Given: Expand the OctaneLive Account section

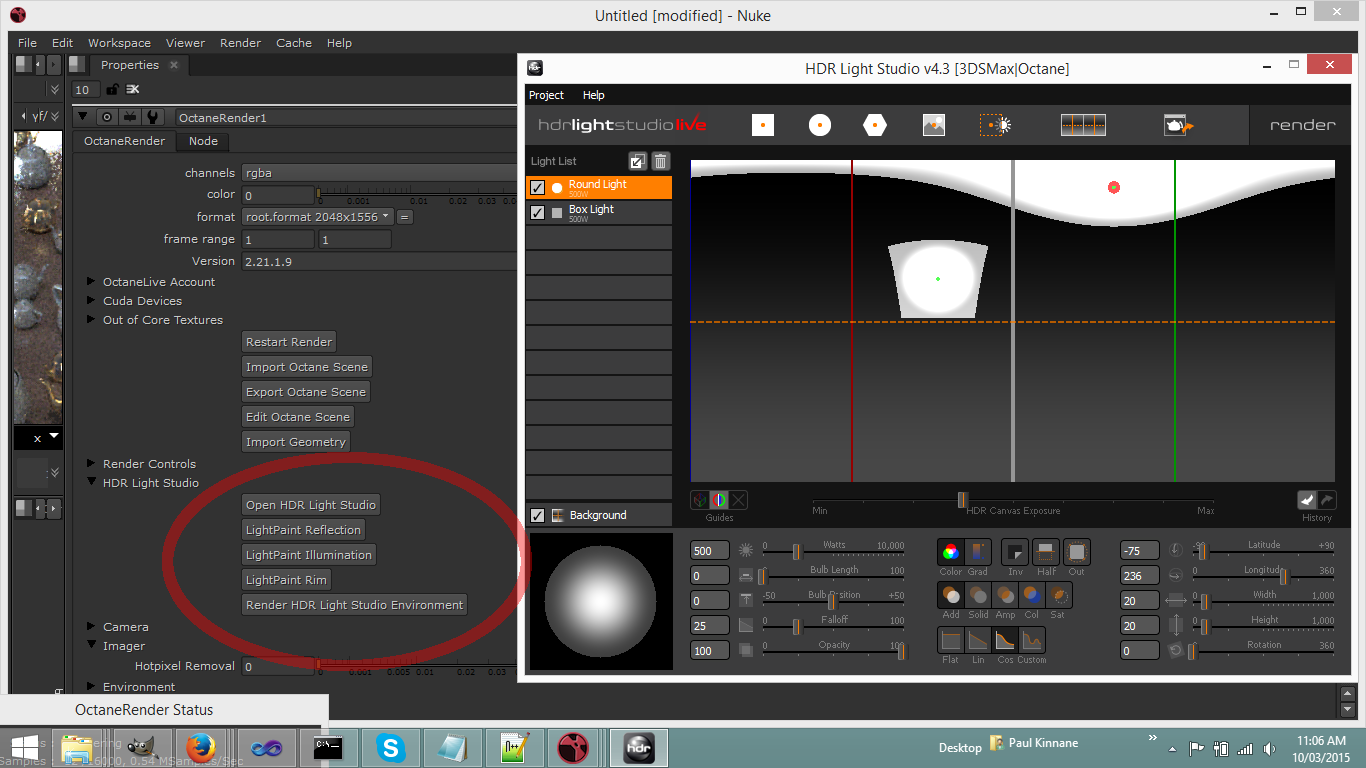Looking at the screenshot, I should 92,282.
